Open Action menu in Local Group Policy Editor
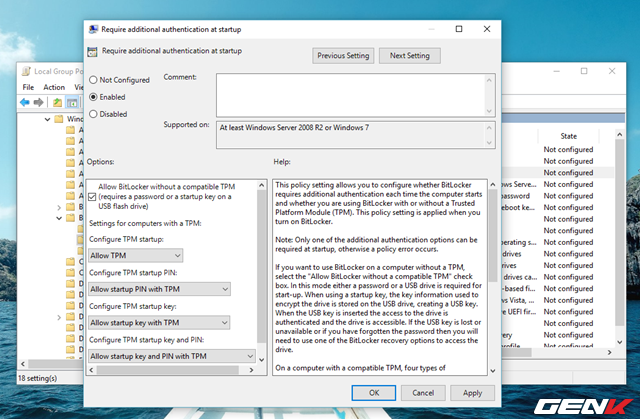 click(54, 87)
